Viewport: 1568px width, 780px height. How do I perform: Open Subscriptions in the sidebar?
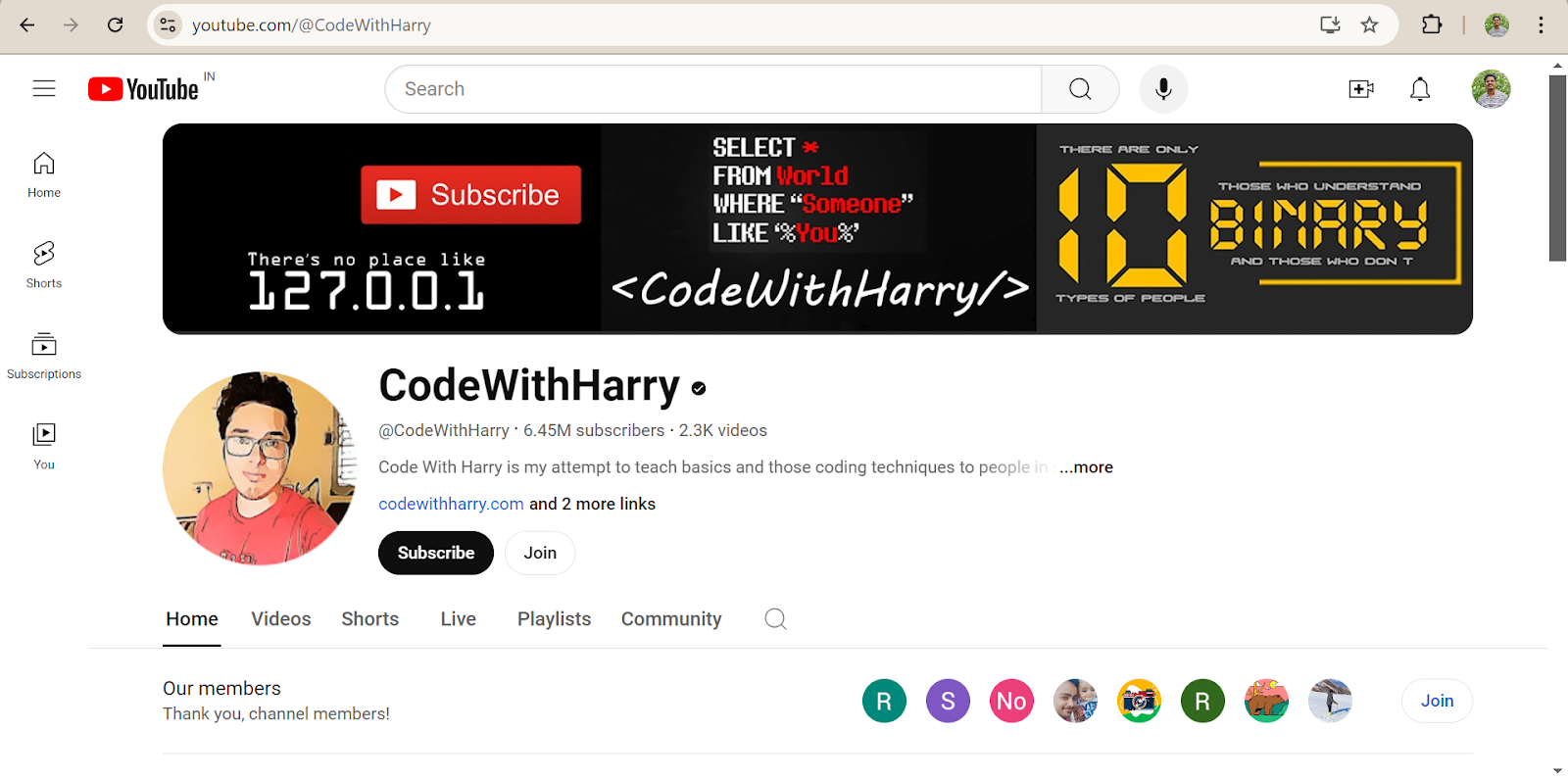pos(44,357)
